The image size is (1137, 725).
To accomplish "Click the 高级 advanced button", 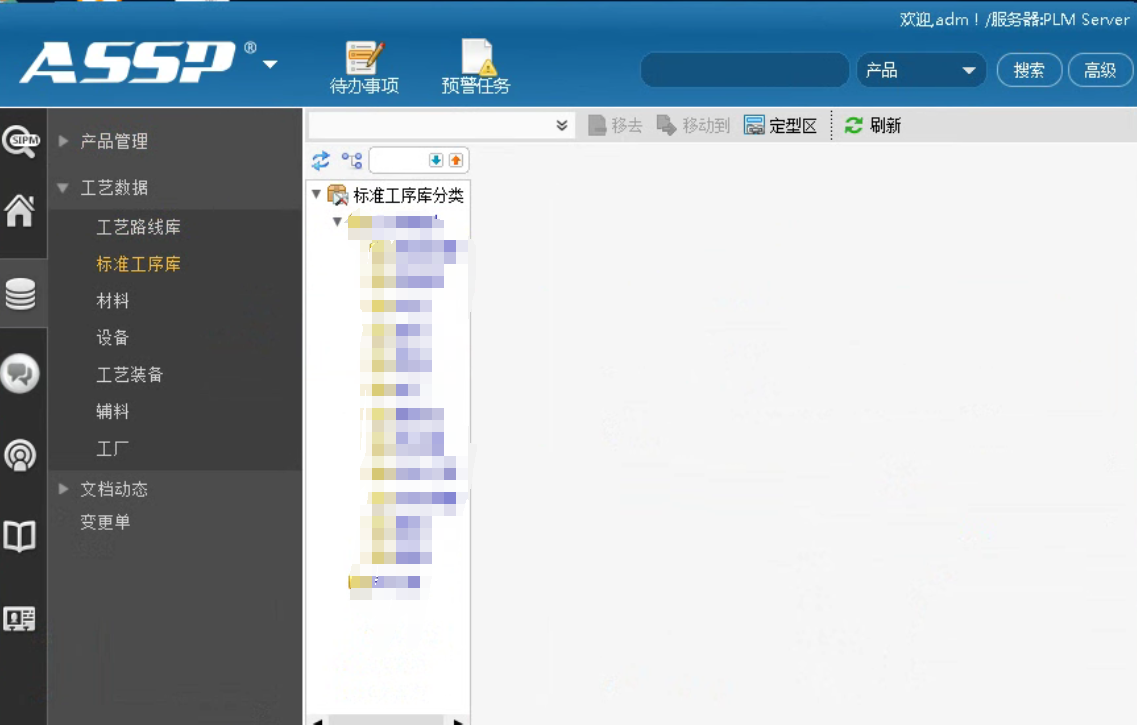I will tap(1100, 70).
